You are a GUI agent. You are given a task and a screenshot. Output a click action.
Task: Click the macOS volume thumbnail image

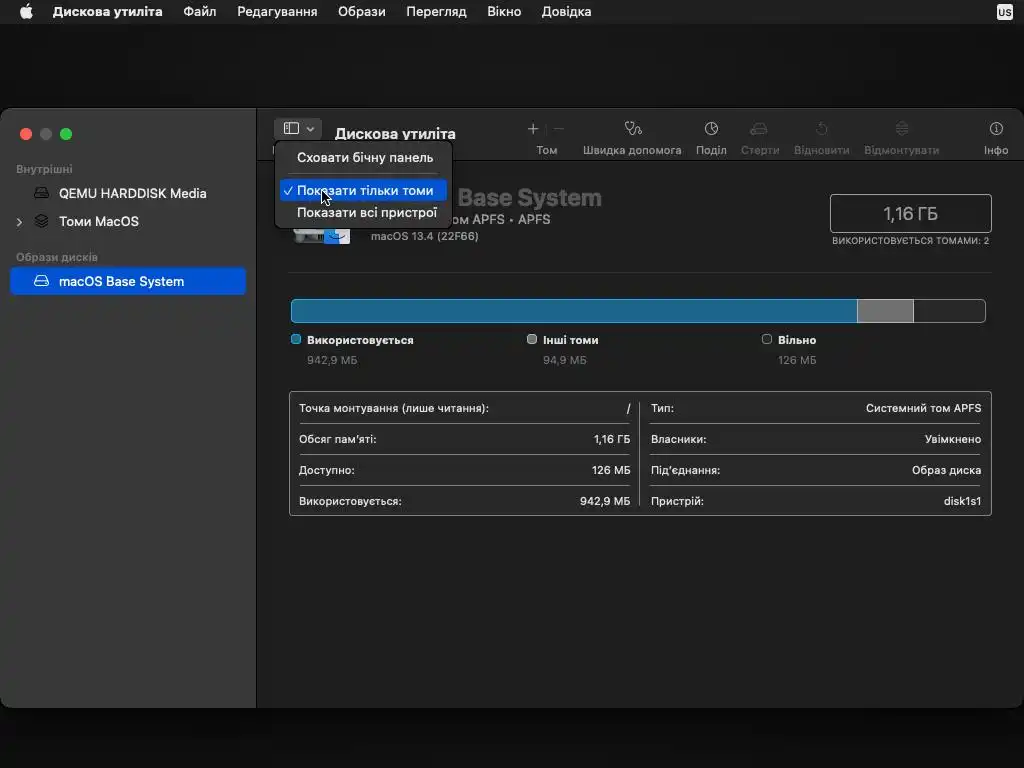point(321,235)
